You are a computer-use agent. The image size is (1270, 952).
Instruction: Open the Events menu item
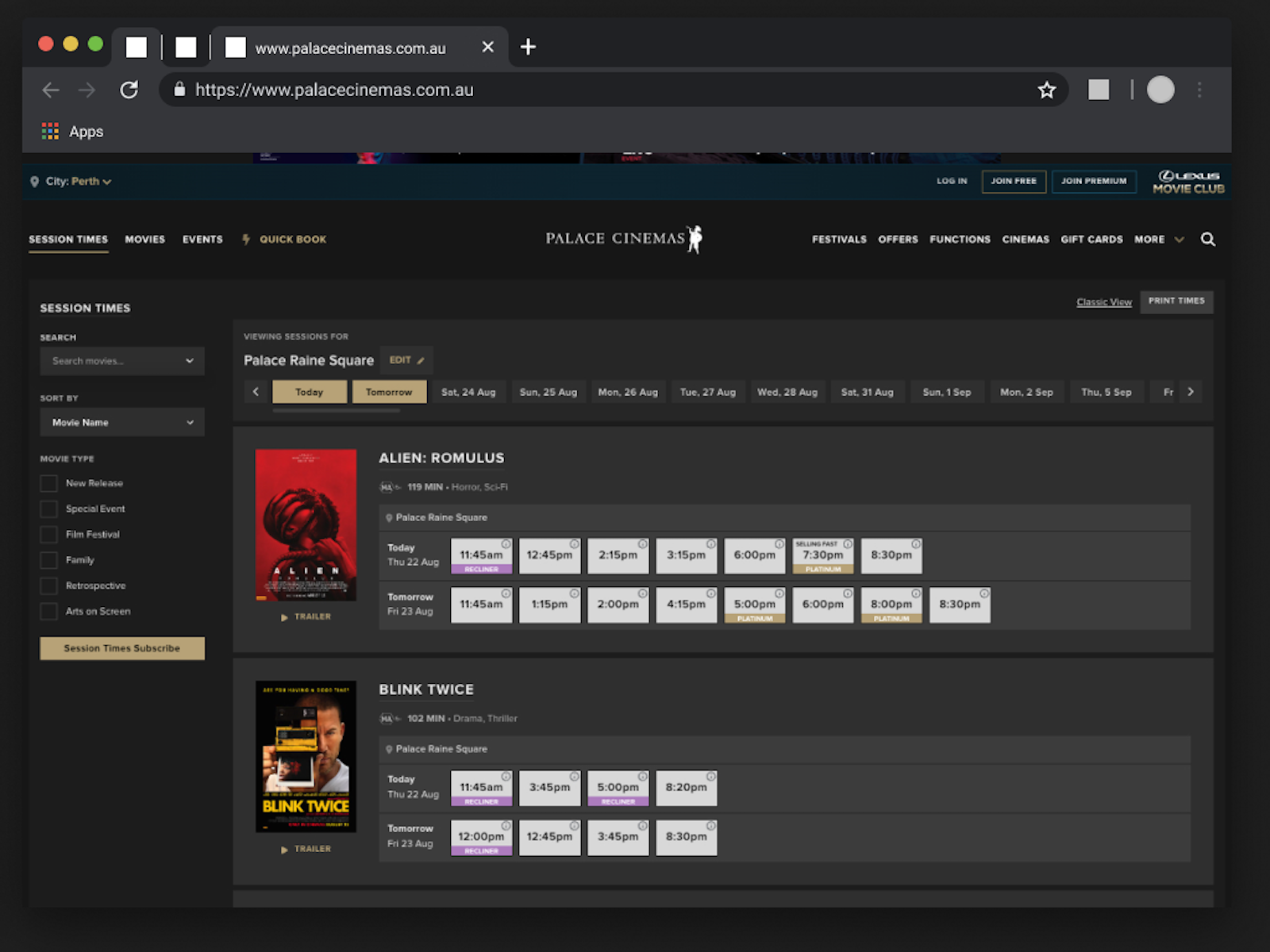[202, 240]
